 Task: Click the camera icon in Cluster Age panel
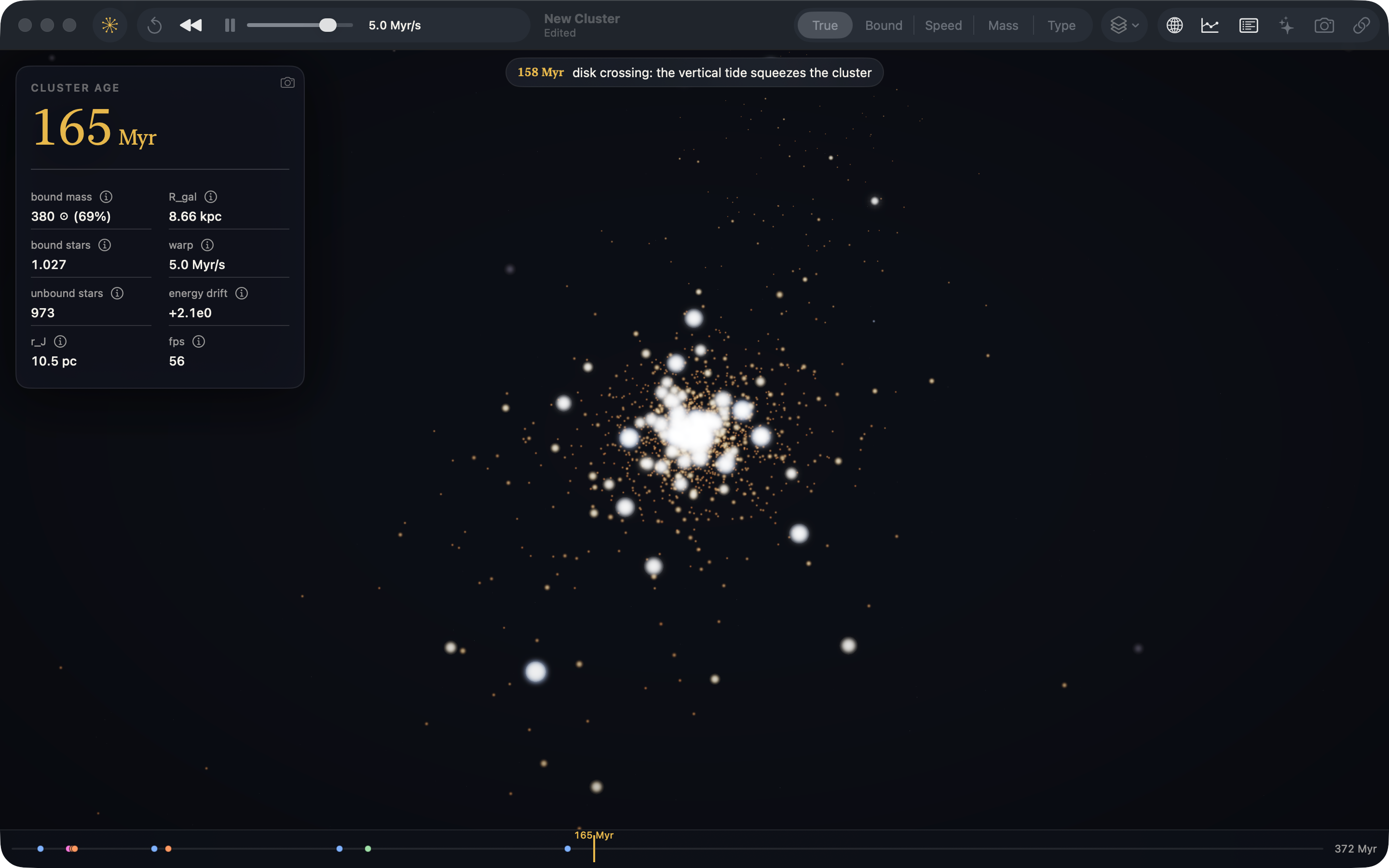point(287,82)
